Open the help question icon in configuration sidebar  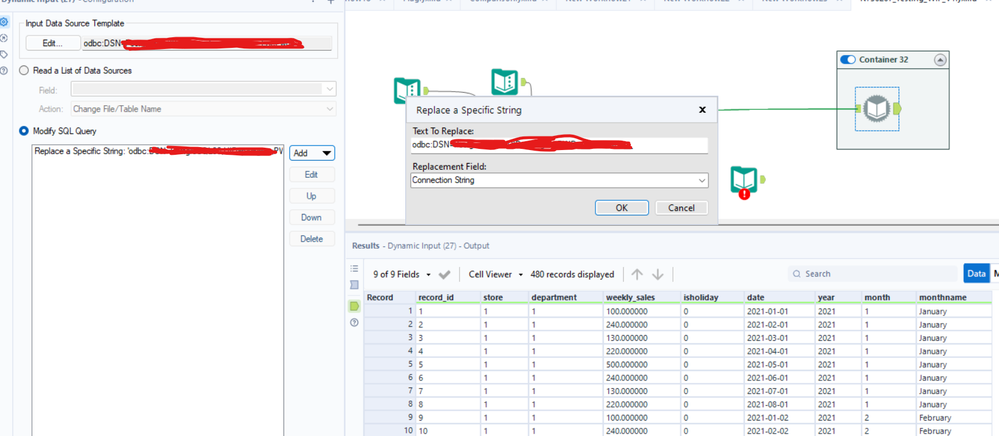point(4,70)
